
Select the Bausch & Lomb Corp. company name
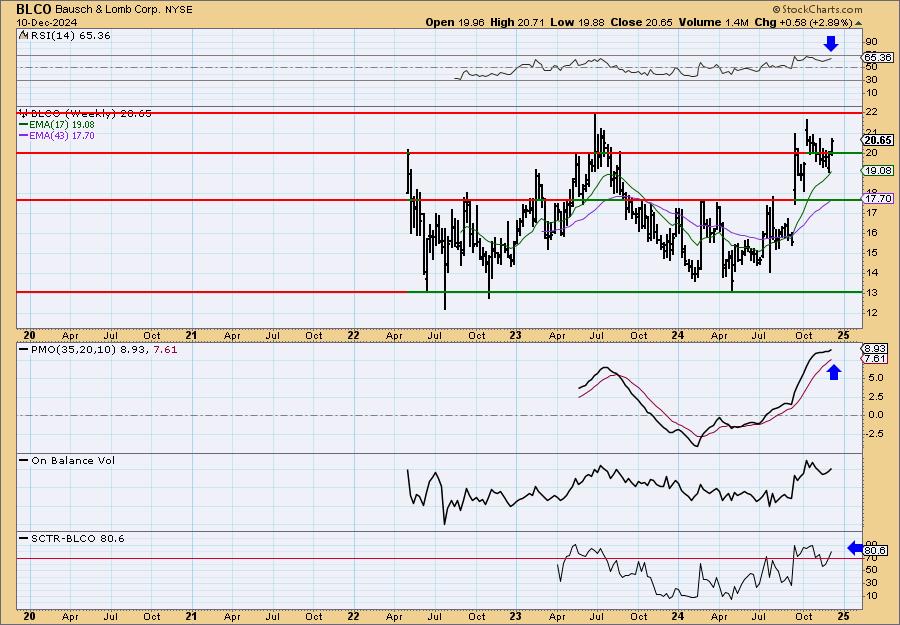[x=109, y=10]
